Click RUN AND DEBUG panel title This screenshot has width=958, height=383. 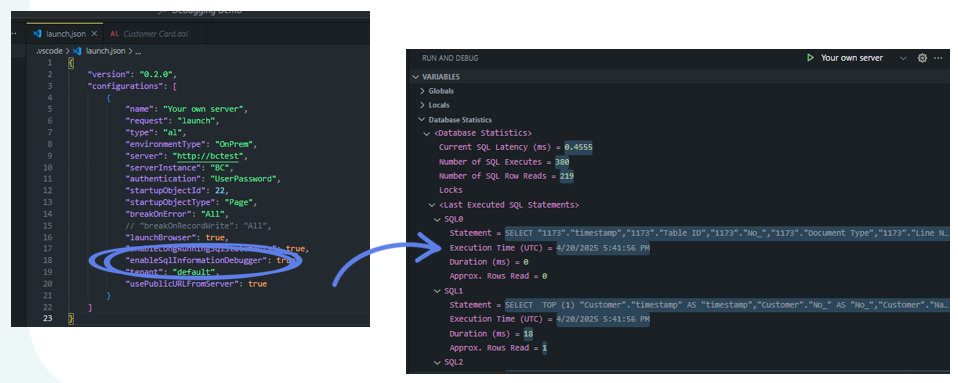(x=450, y=58)
